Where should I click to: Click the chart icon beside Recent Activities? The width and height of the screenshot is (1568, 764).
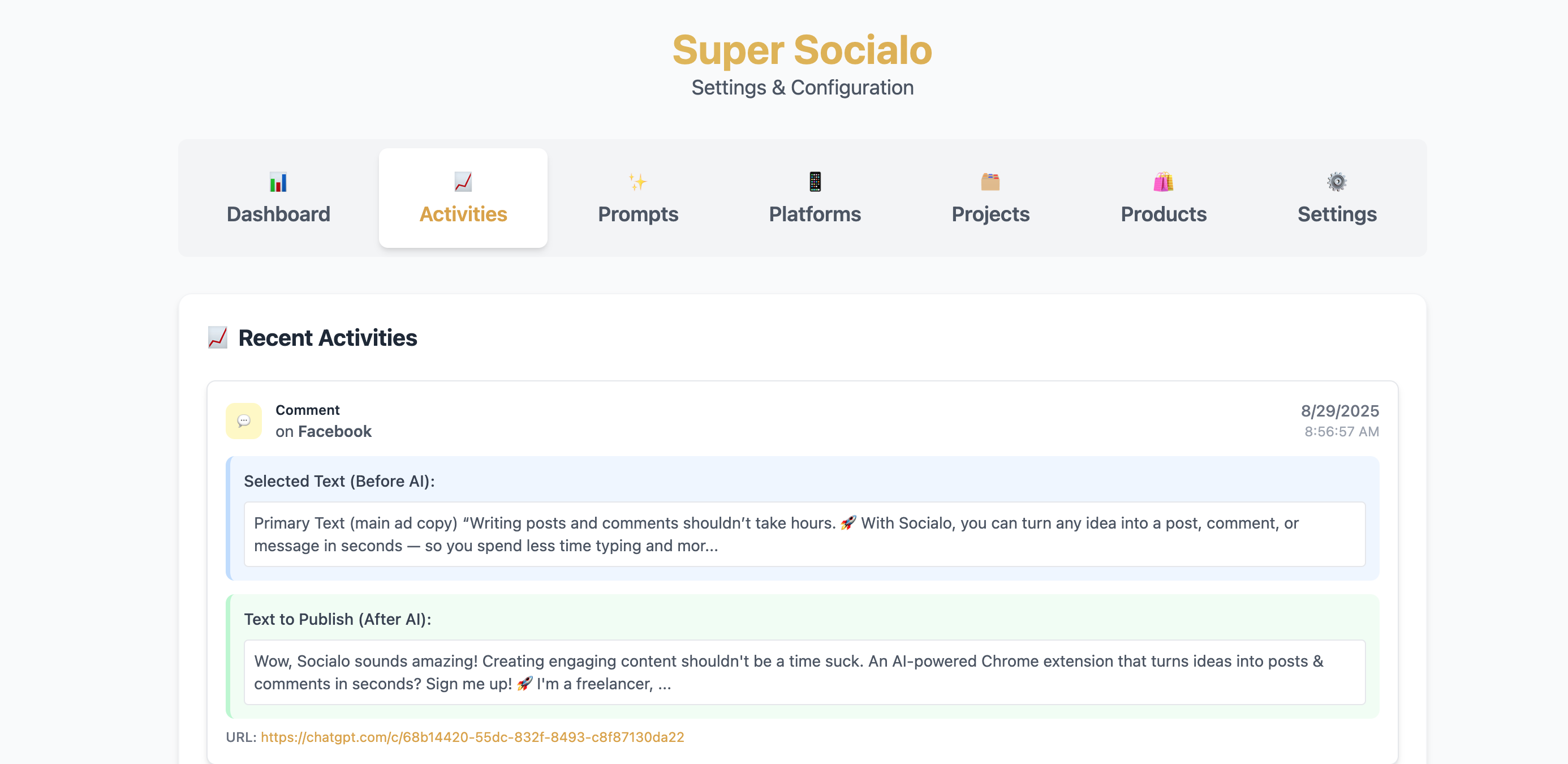tap(217, 338)
